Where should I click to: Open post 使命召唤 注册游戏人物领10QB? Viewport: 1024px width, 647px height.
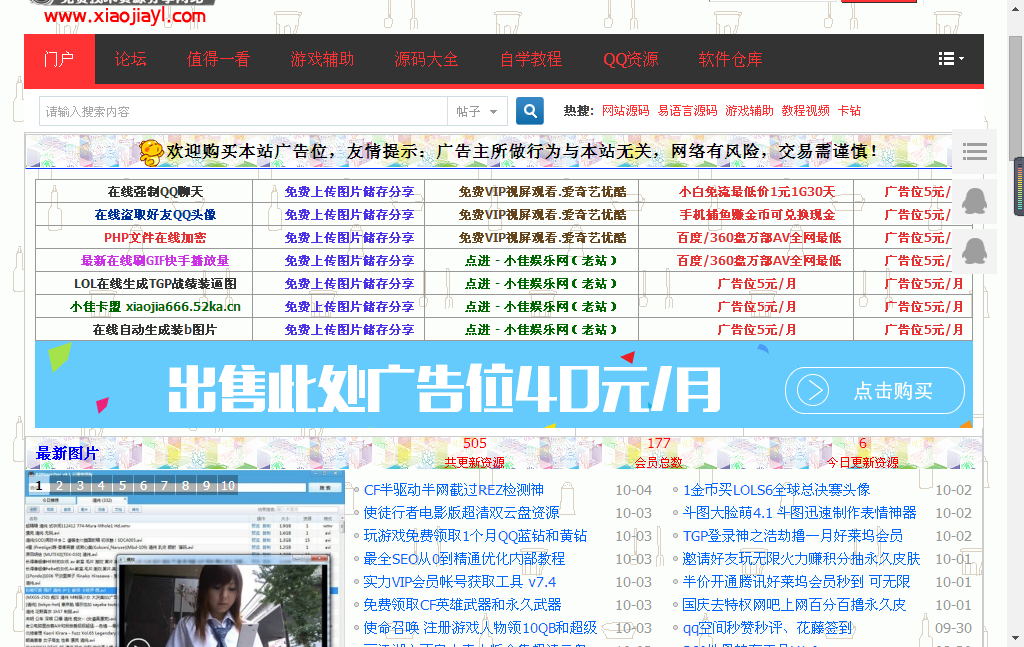tap(480, 627)
